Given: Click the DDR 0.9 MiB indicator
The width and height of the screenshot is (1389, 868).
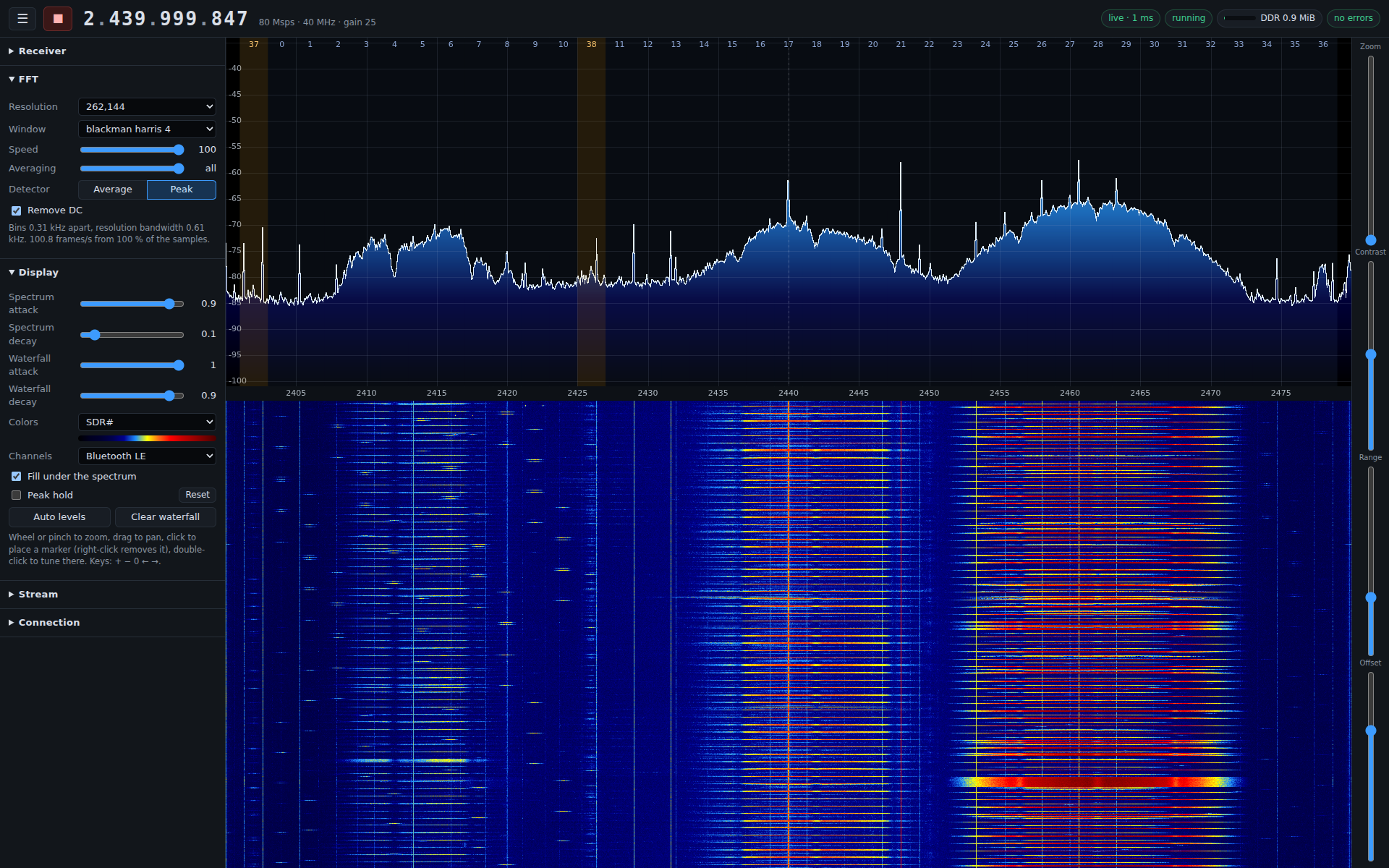Looking at the screenshot, I should point(1270,18).
